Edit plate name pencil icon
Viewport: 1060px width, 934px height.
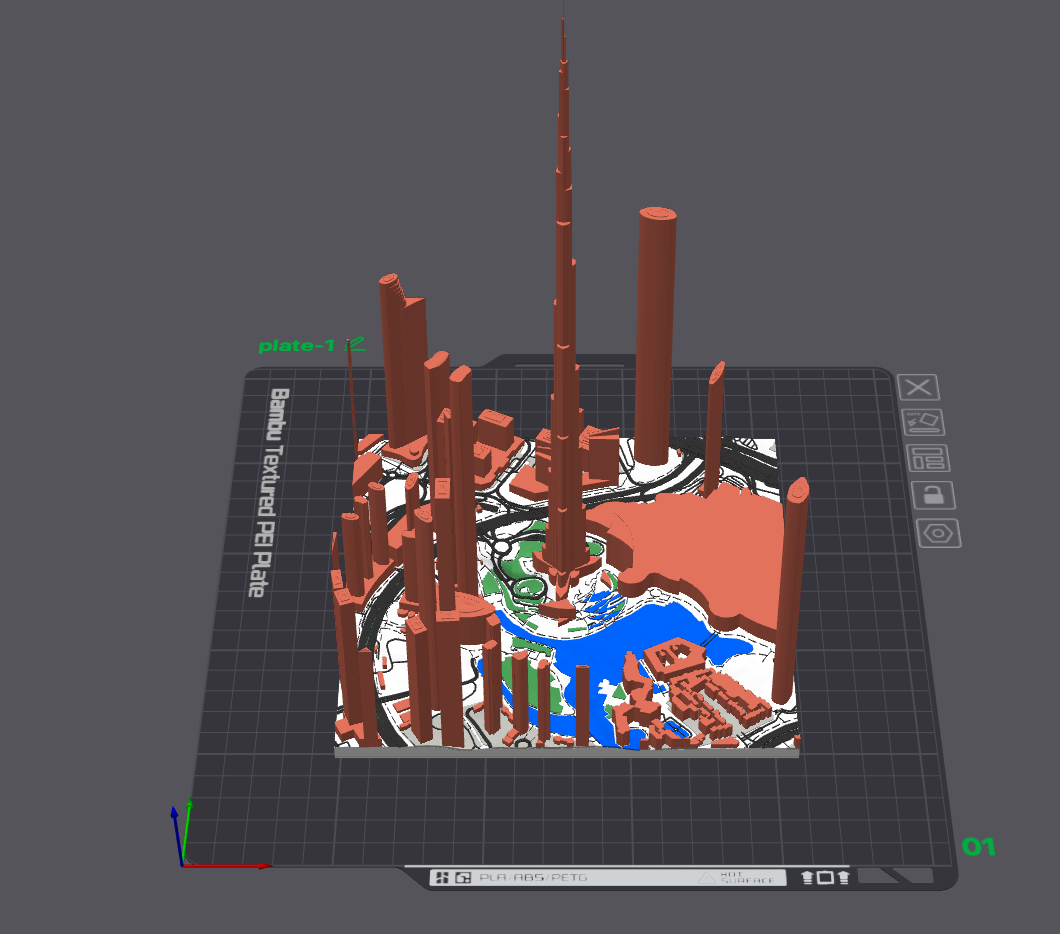pos(356,345)
